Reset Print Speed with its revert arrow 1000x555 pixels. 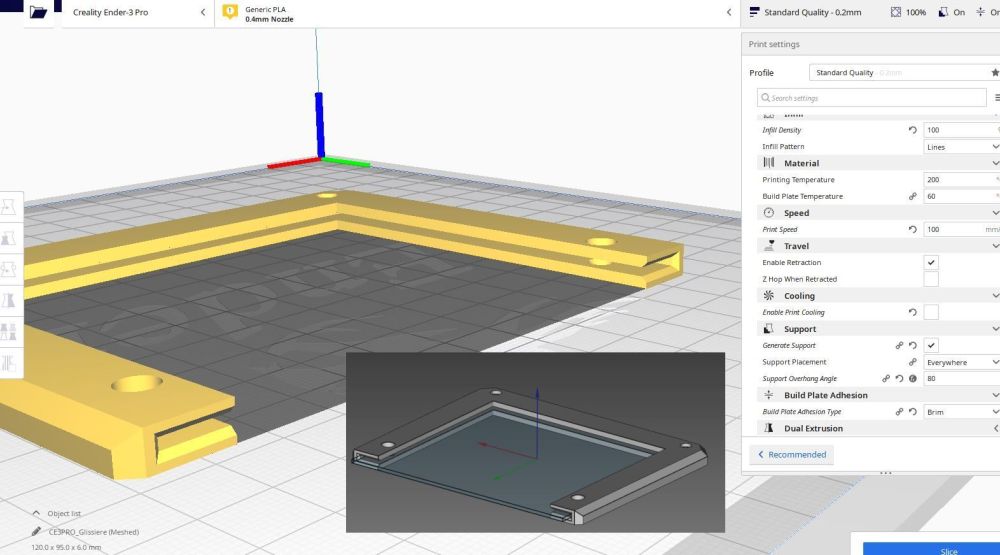click(913, 230)
